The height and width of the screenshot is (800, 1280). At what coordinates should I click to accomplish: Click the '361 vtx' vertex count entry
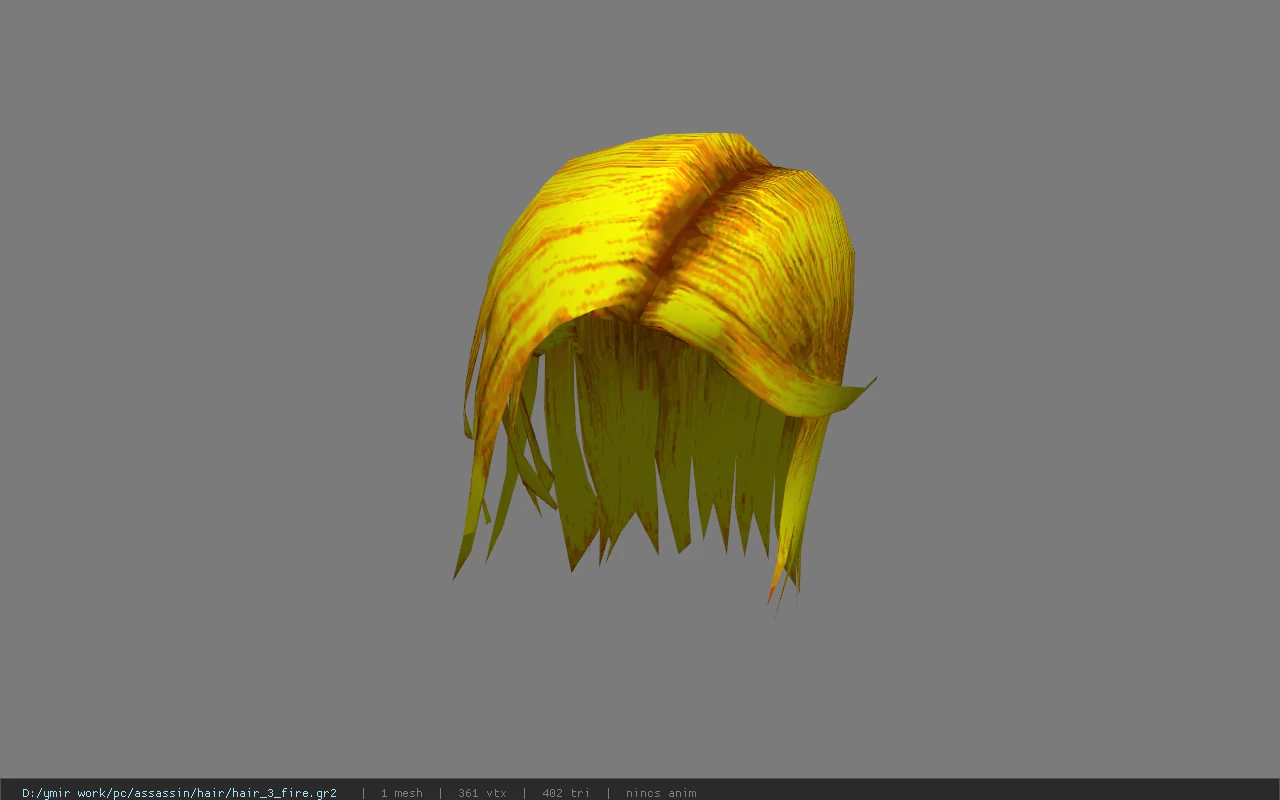tap(482, 793)
